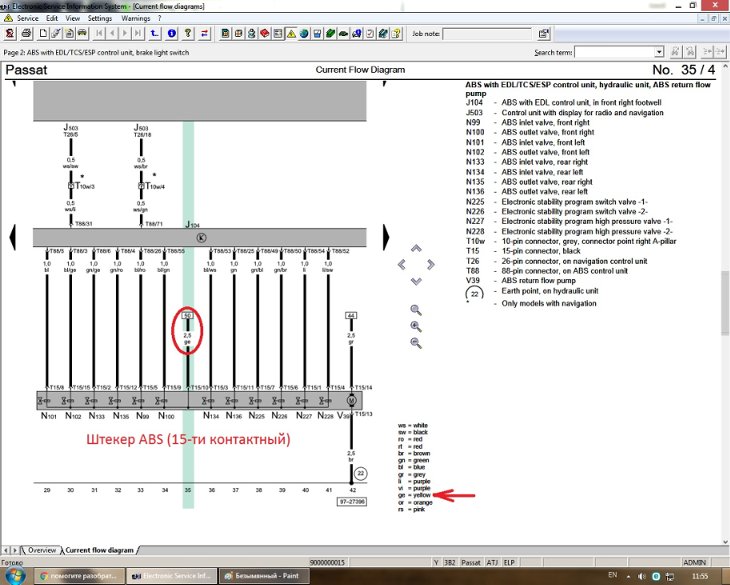The width and height of the screenshot is (730, 585).
Task: Switch to the Paint taskbar window
Action: point(264,576)
